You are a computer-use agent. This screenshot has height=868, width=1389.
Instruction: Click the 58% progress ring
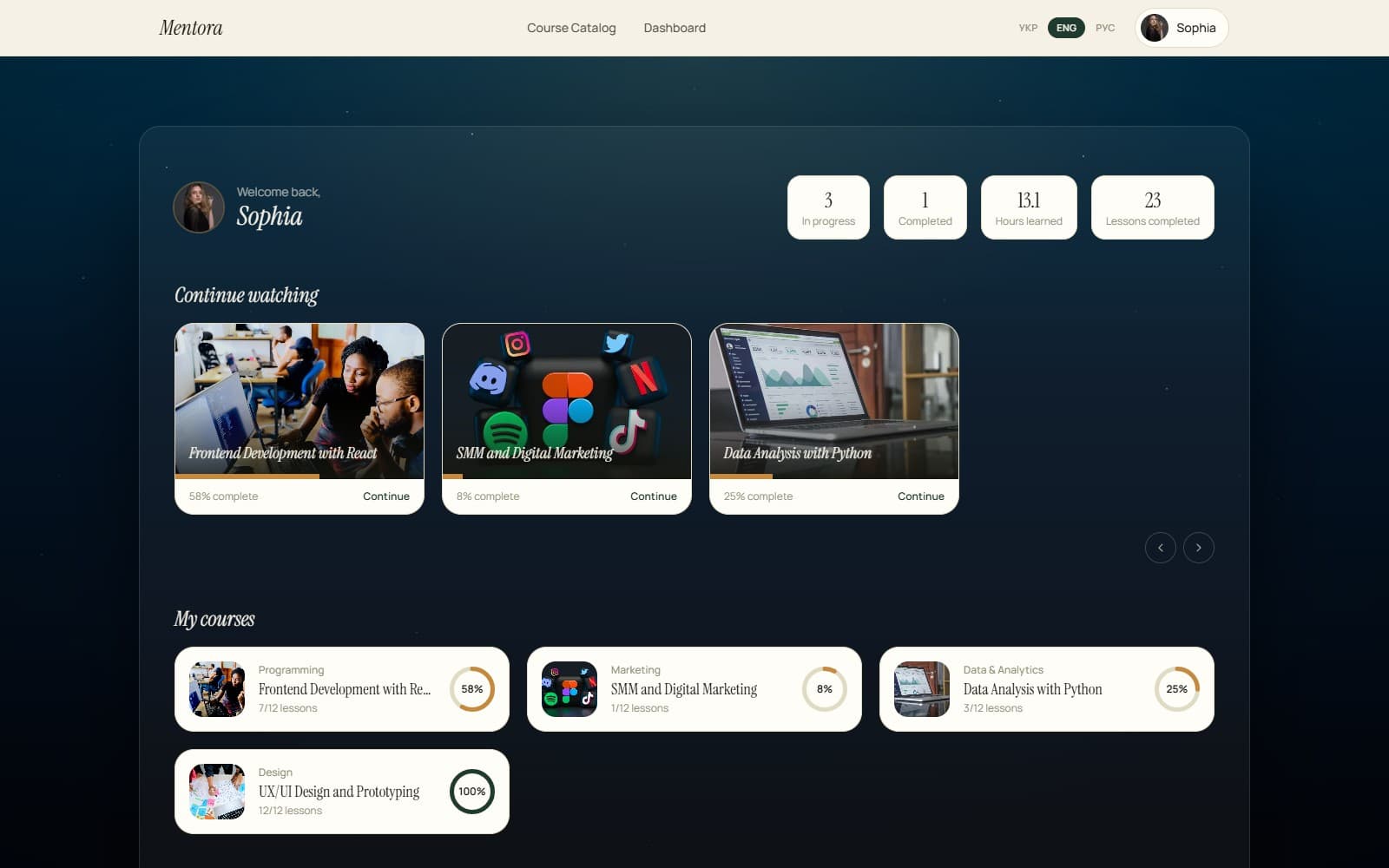coord(472,689)
